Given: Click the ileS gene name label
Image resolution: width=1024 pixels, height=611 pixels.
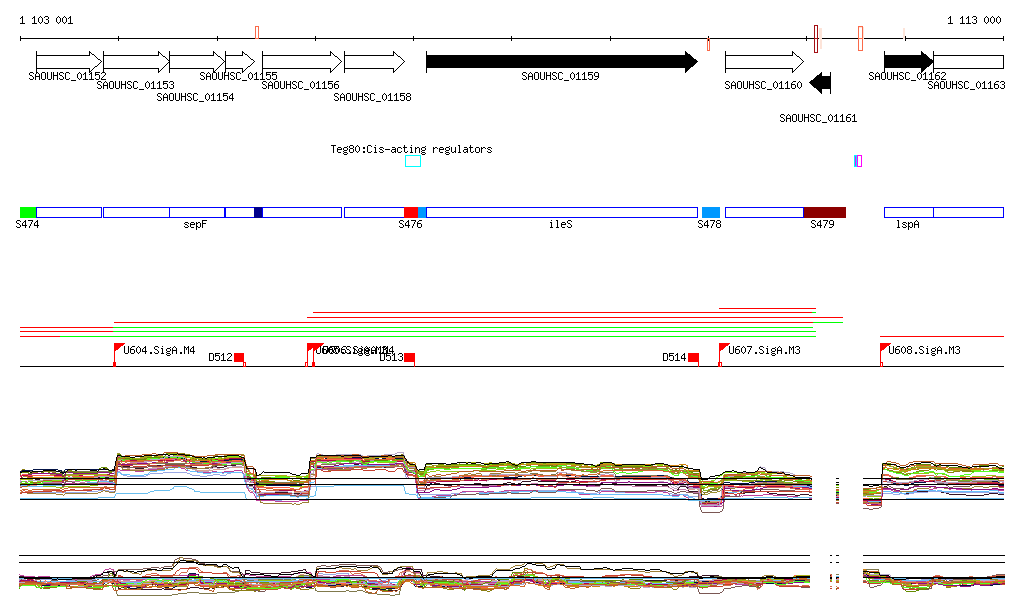Looking at the screenshot, I should (x=560, y=225).
